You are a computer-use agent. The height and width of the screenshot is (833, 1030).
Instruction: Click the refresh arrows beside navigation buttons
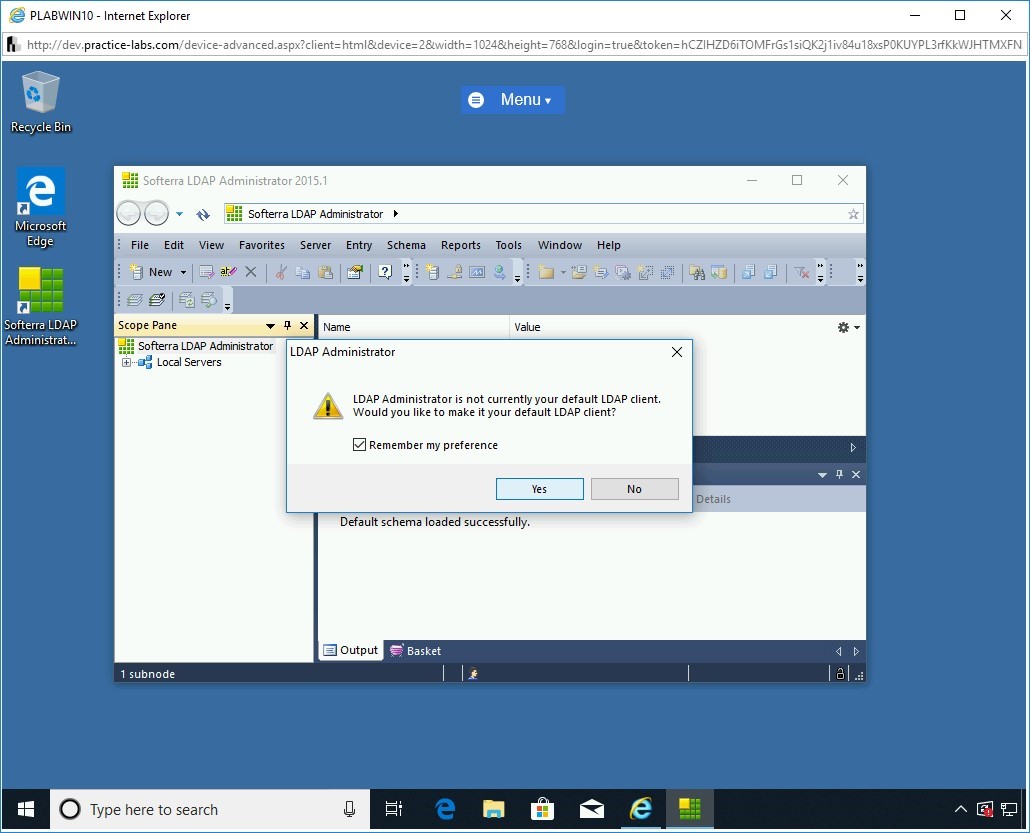click(x=203, y=214)
